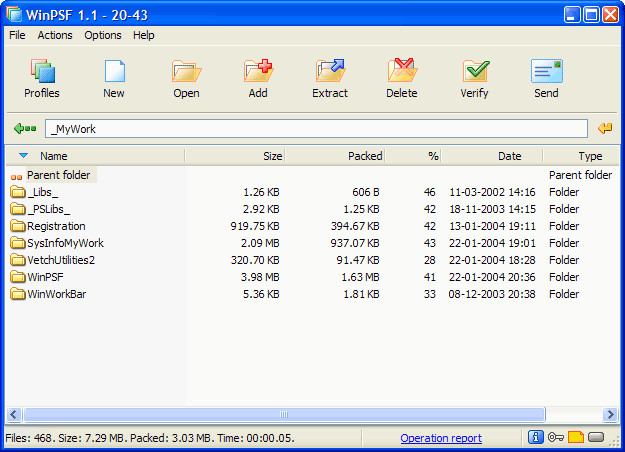Click the yellow enter arrow beside path
625x452 pixels.
605,128
